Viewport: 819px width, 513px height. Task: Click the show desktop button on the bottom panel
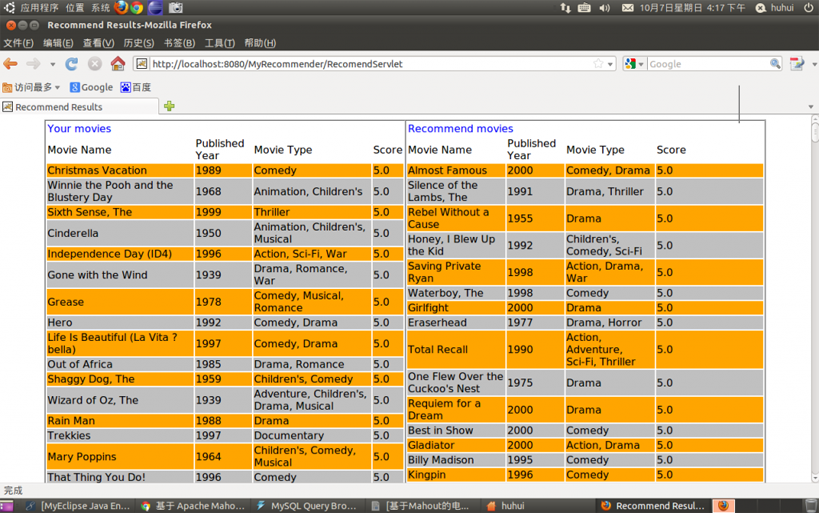7,506
